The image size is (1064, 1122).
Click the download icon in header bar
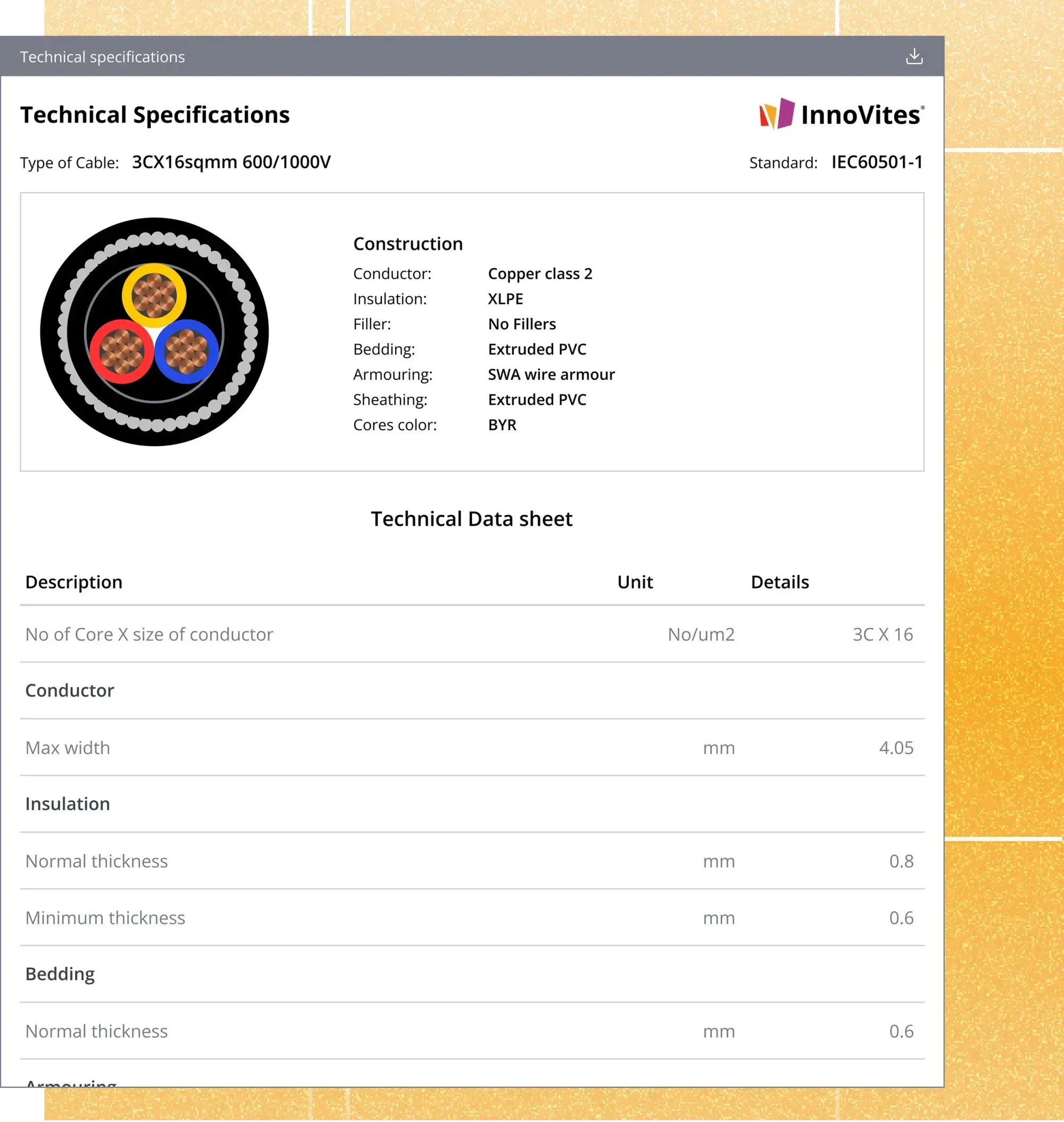tap(913, 56)
